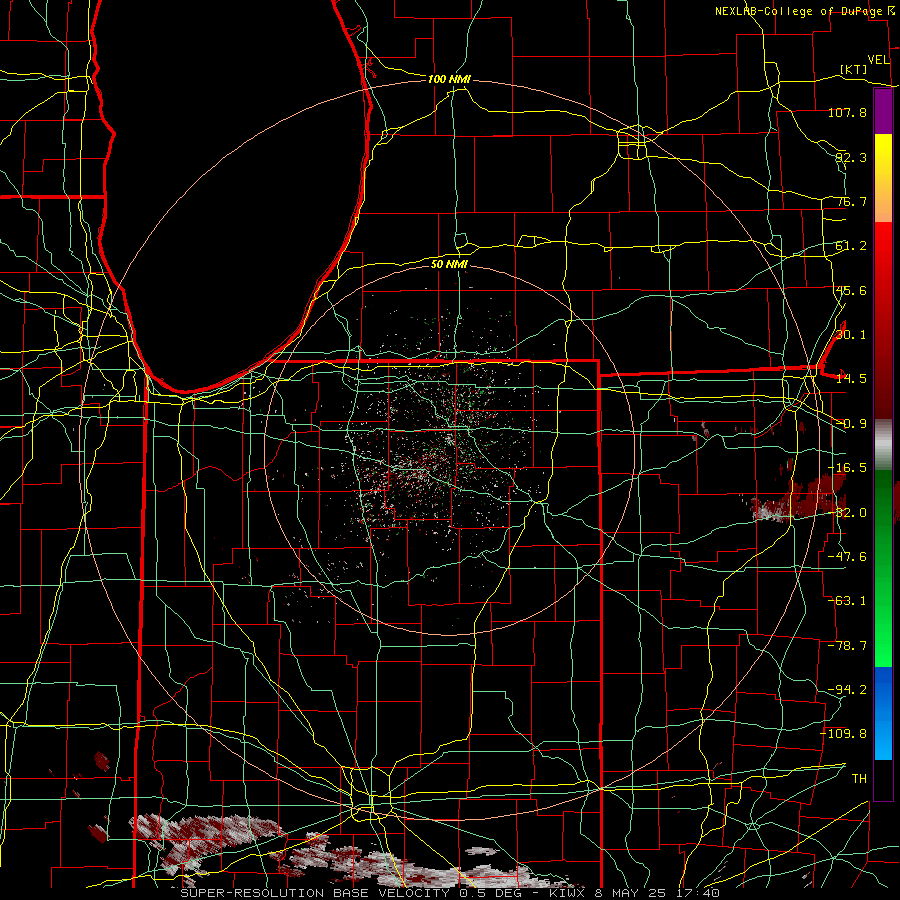Select the 61.2 velocity scale value

click(851, 246)
